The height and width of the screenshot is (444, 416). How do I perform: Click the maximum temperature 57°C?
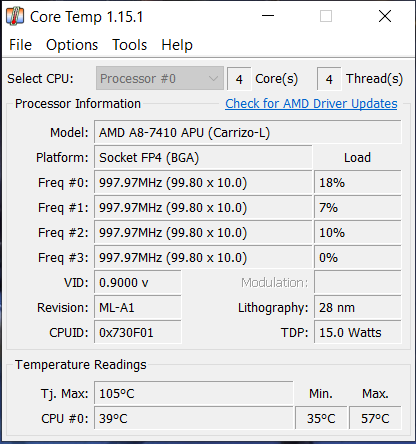pyautogui.click(x=375, y=419)
